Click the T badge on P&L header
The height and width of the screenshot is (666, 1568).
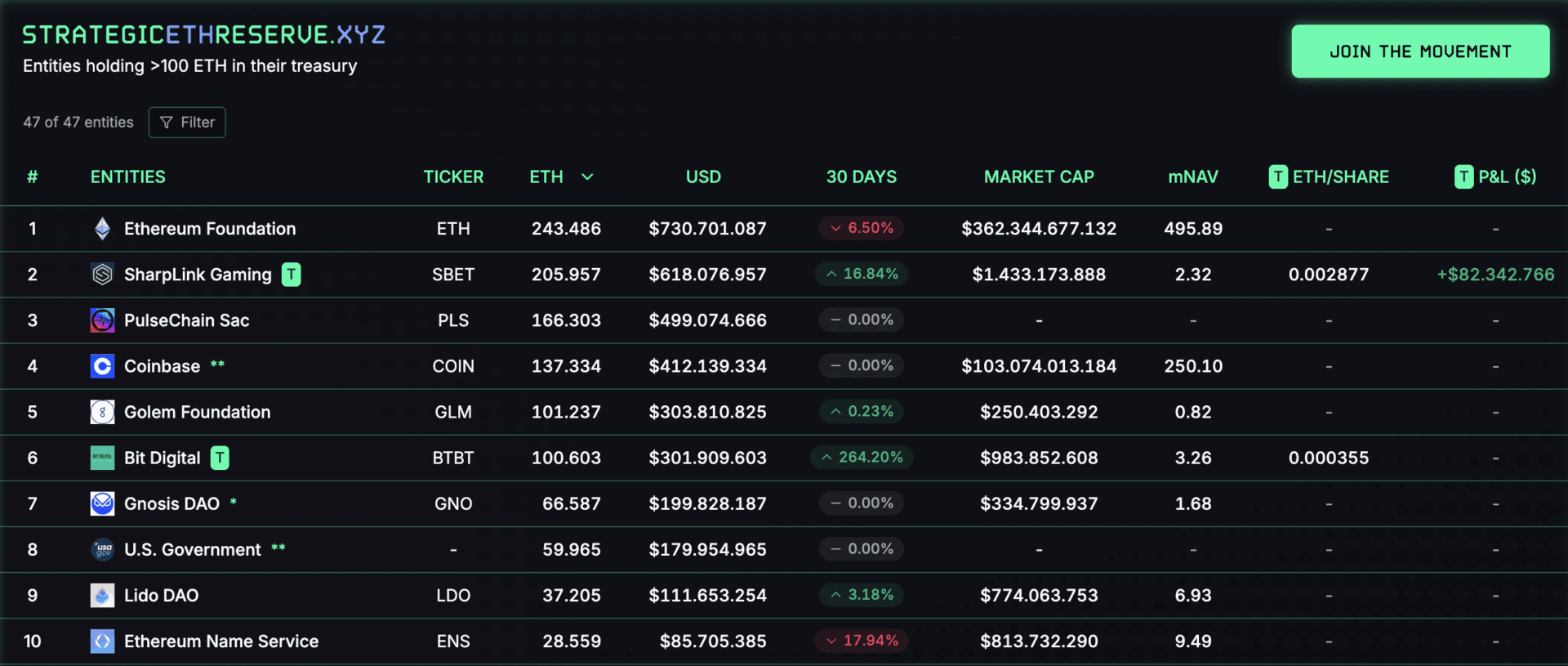pos(1464,177)
